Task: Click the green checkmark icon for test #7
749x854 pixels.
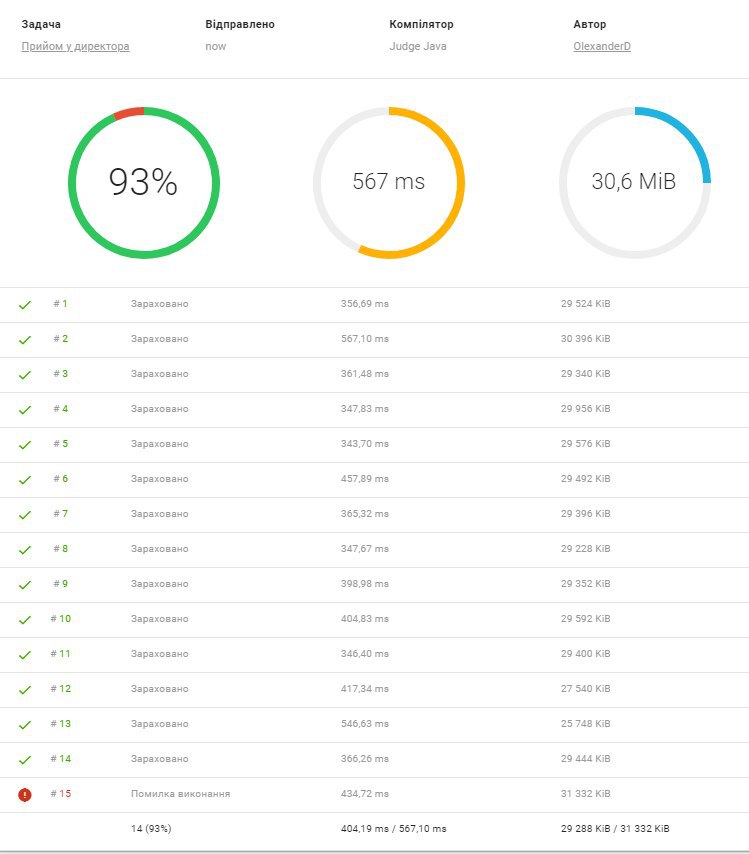Action: (x=25, y=515)
